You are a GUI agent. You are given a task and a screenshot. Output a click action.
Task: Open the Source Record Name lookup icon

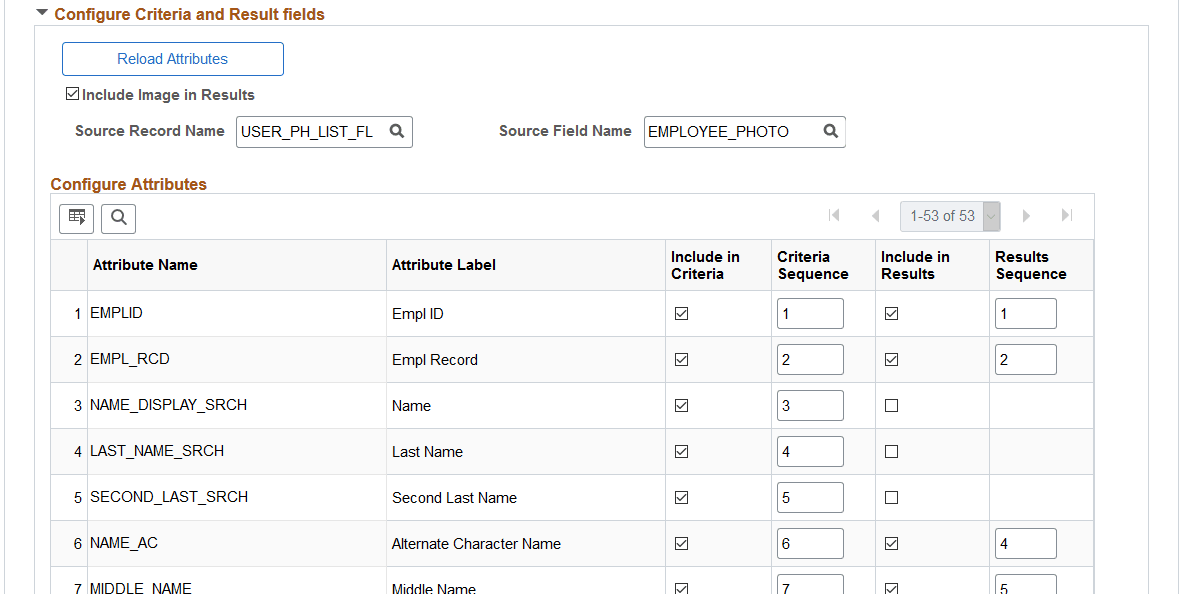click(397, 131)
